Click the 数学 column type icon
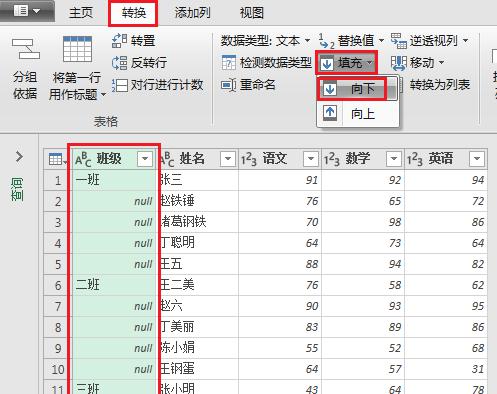 coord(332,159)
